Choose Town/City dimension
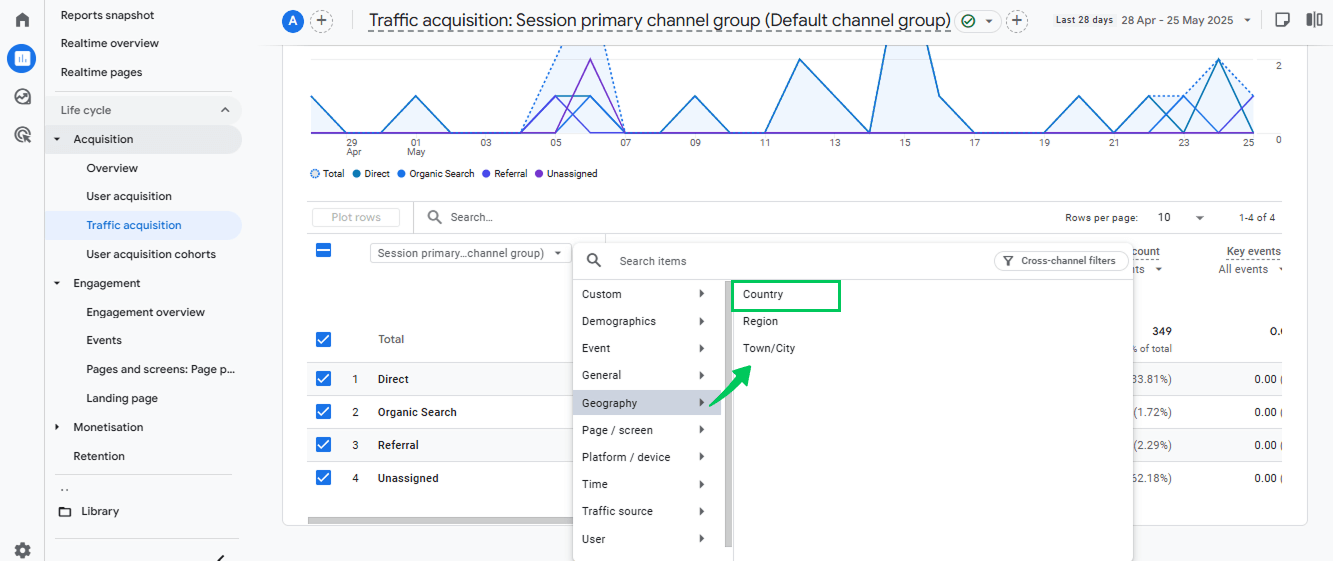Image resolution: width=1333 pixels, height=561 pixels. [x=769, y=348]
